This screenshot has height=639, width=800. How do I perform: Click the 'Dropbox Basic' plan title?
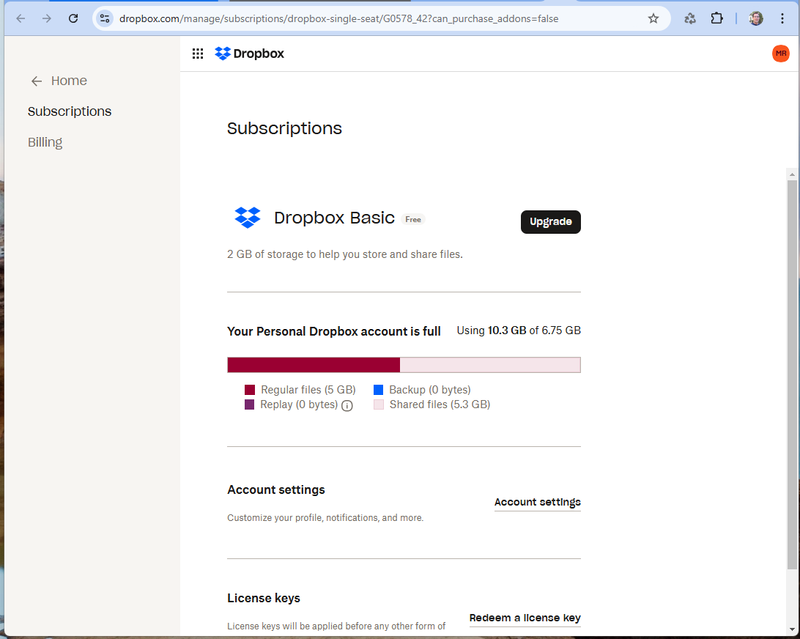click(x=334, y=218)
